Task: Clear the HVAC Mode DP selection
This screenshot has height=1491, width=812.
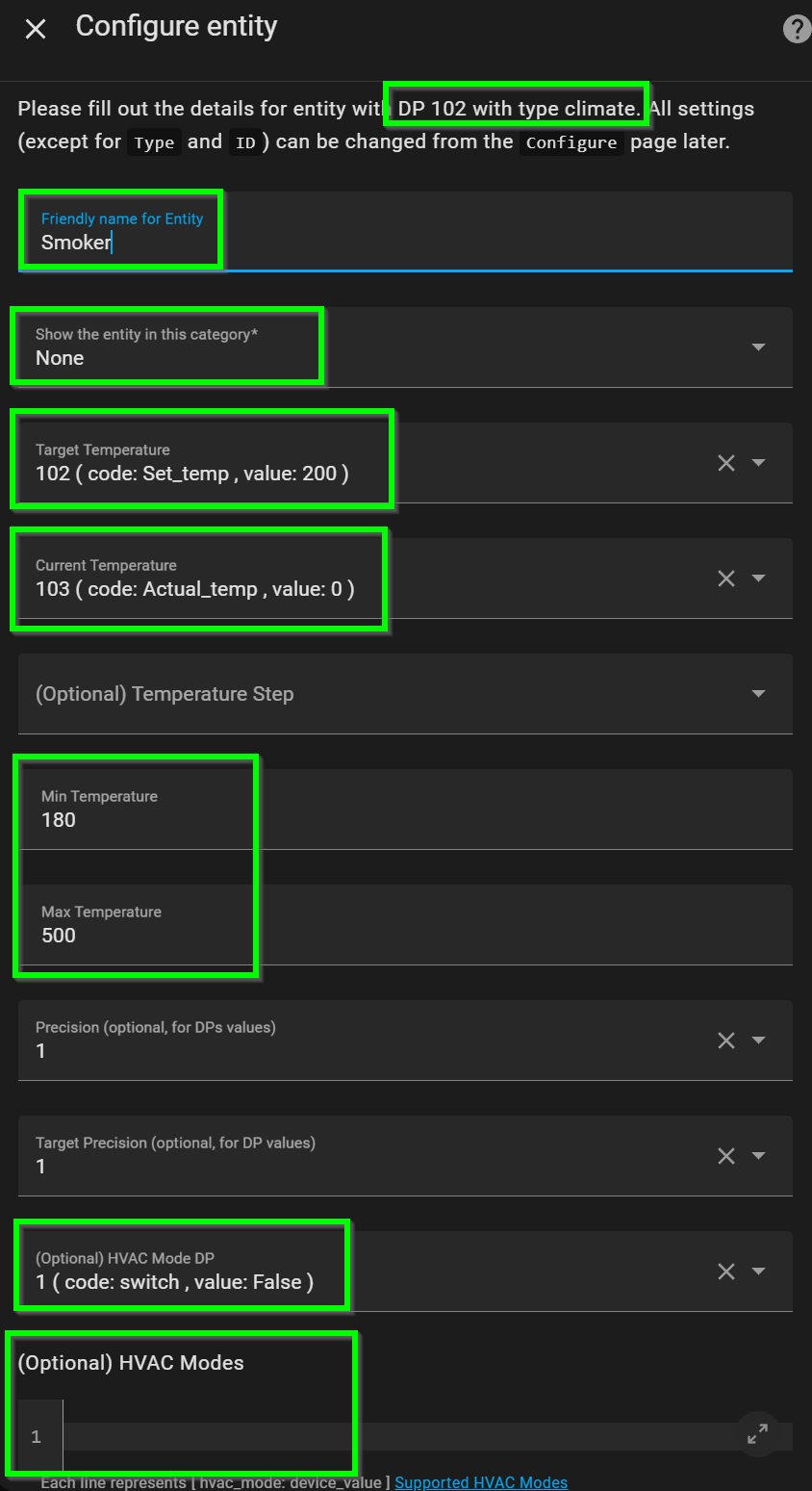Action: 726,1272
